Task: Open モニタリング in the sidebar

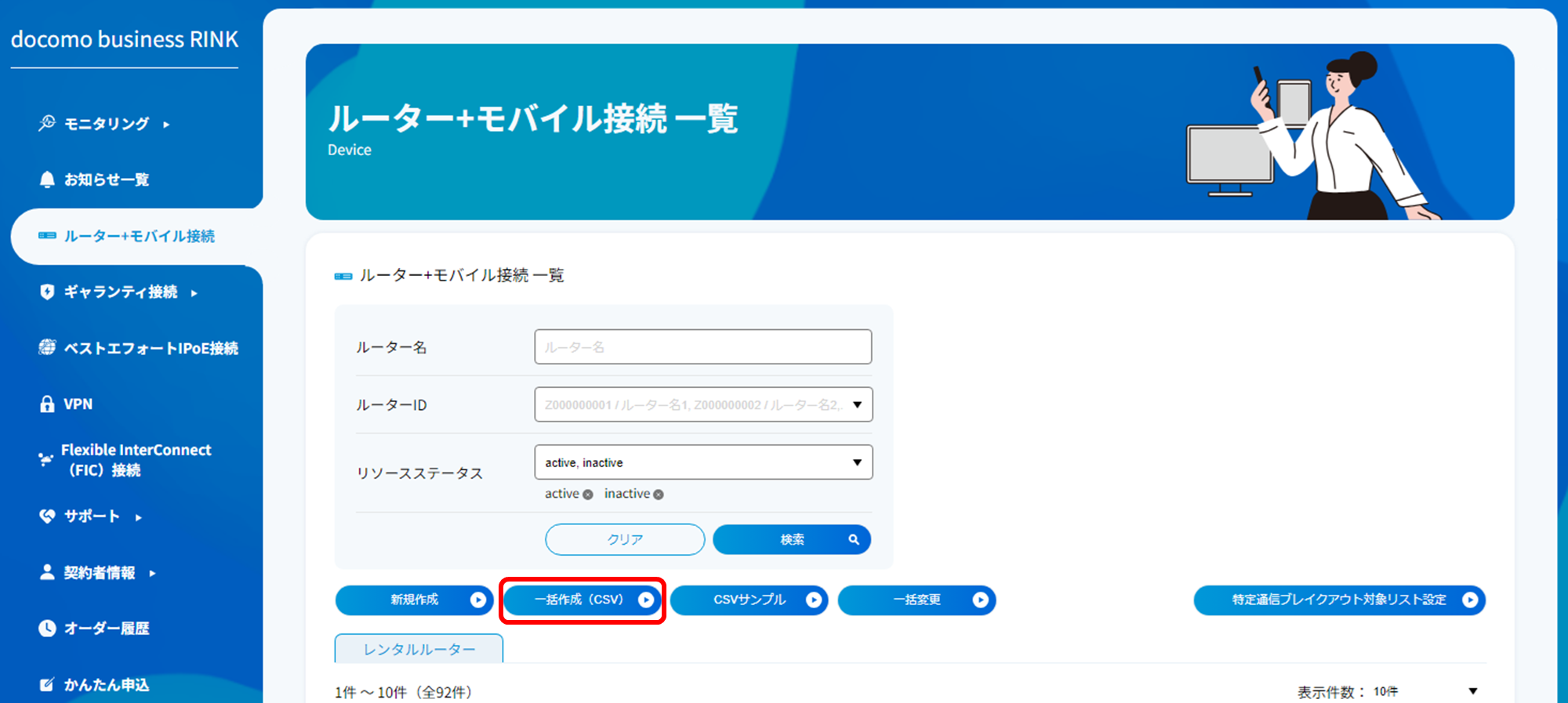Action: point(106,124)
